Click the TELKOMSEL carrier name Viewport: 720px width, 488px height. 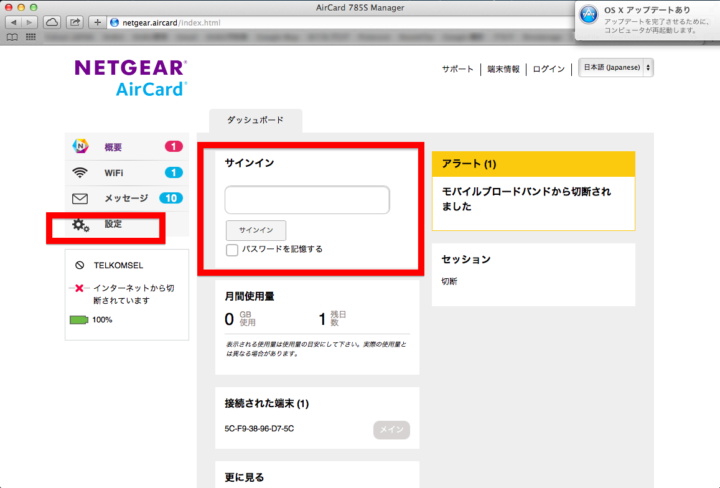[x=118, y=265]
